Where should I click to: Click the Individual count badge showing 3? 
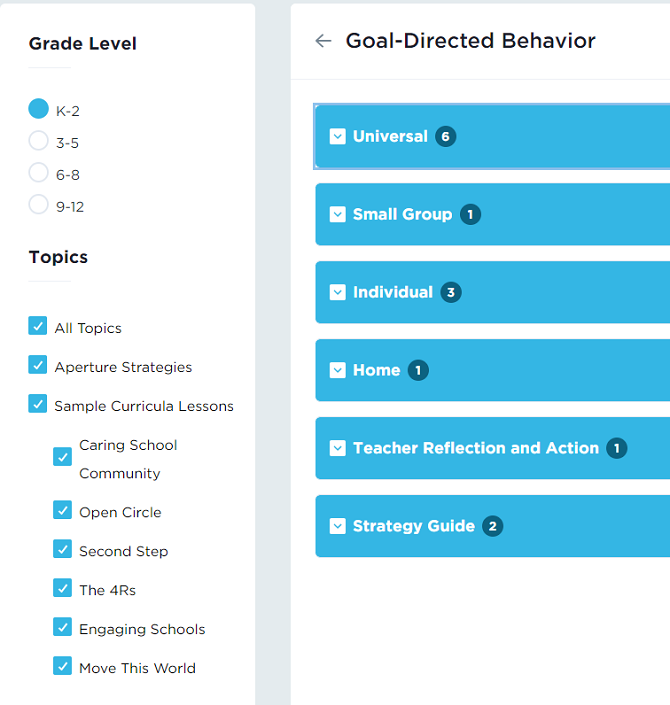click(451, 293)
